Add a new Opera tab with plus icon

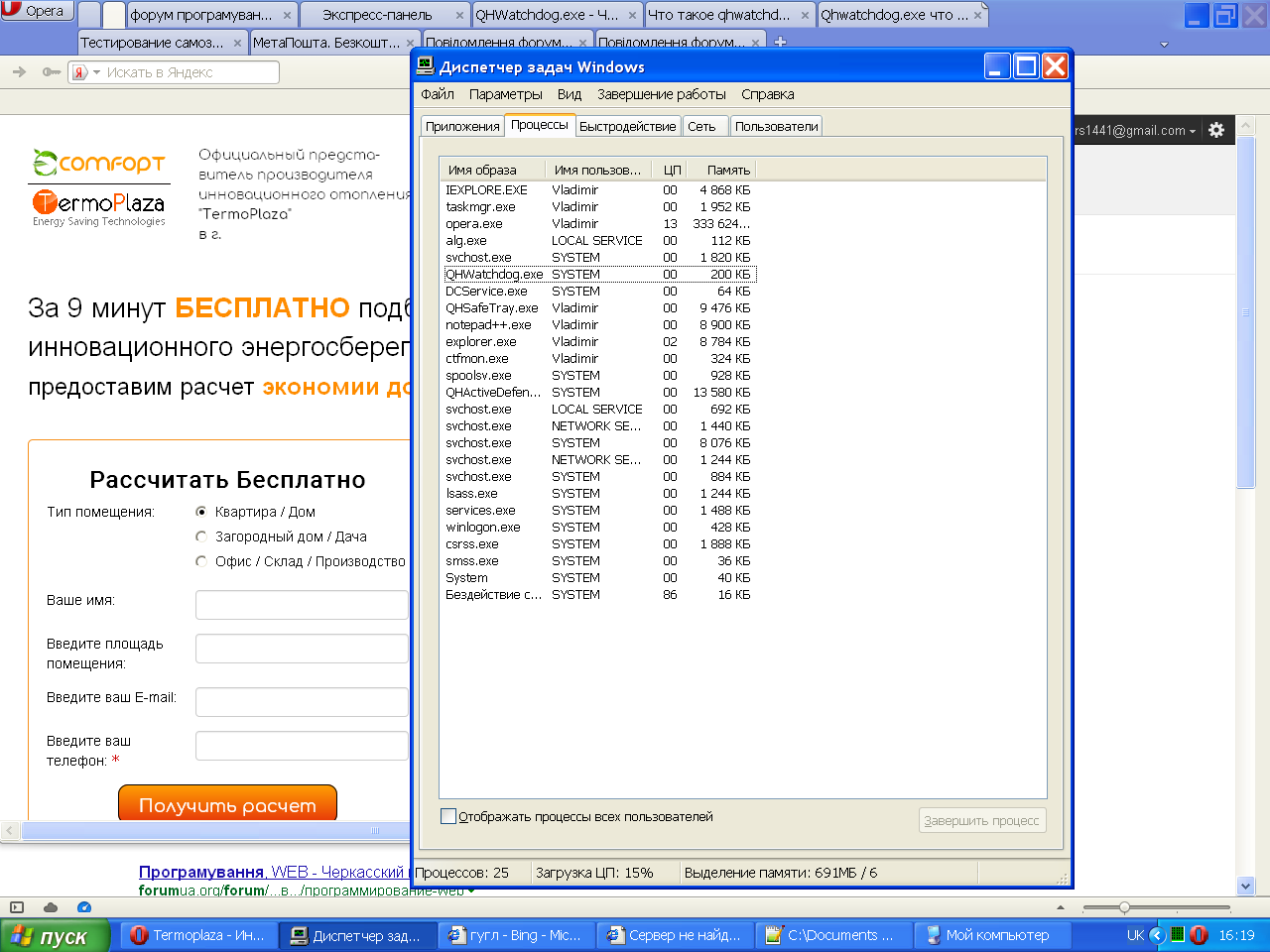point(780,42)
